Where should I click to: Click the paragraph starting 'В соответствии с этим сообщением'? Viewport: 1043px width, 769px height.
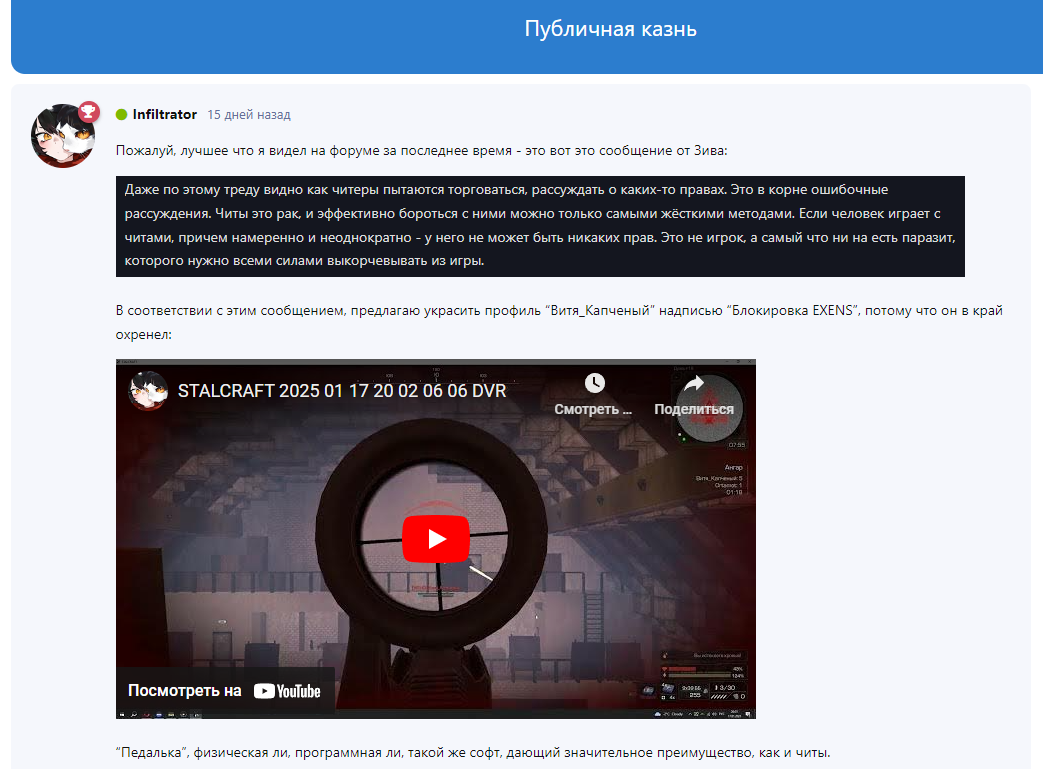[559, 323]
